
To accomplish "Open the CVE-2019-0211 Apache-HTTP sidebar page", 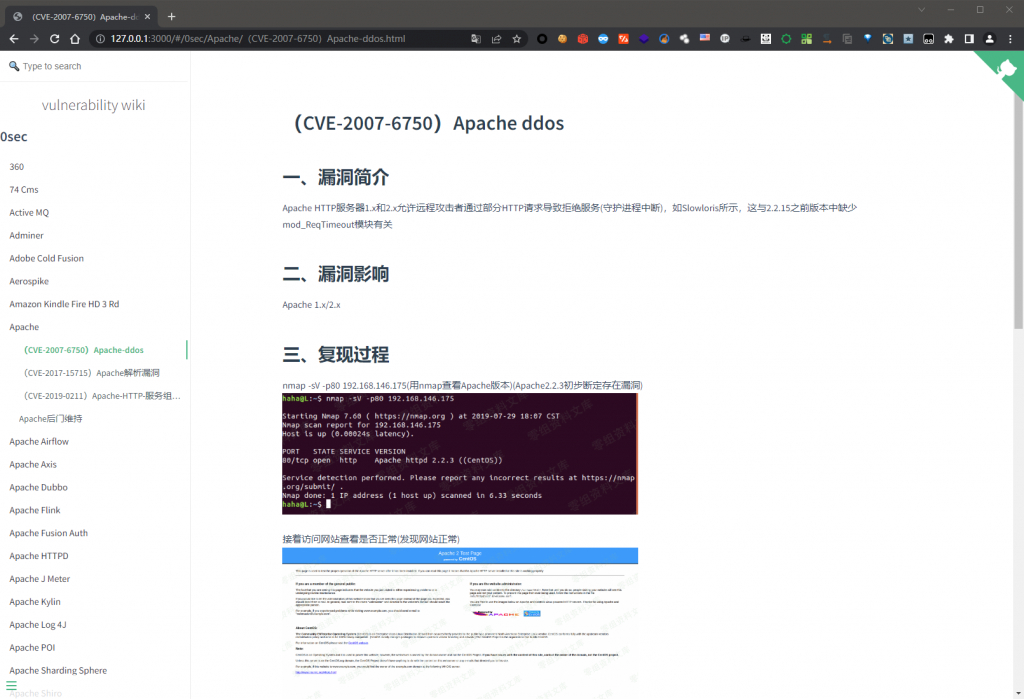I will click(102, 396).
